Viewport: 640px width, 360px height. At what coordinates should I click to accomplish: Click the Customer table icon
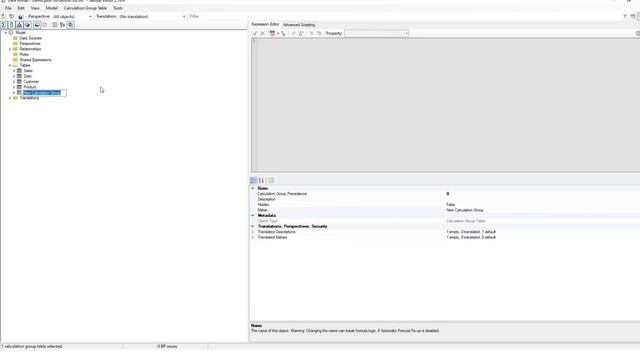click(x=19, y=82)
